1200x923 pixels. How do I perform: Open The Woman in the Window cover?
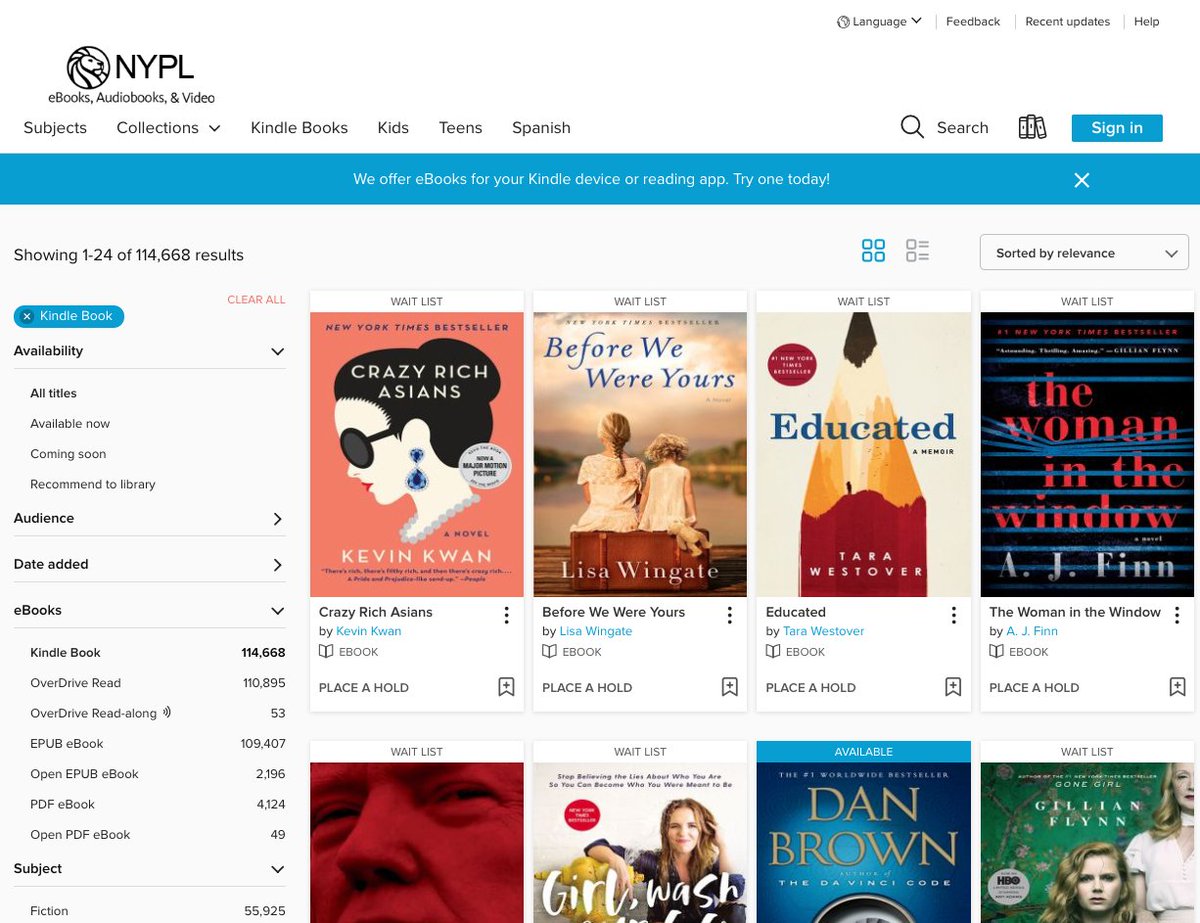pos(1087,455)
